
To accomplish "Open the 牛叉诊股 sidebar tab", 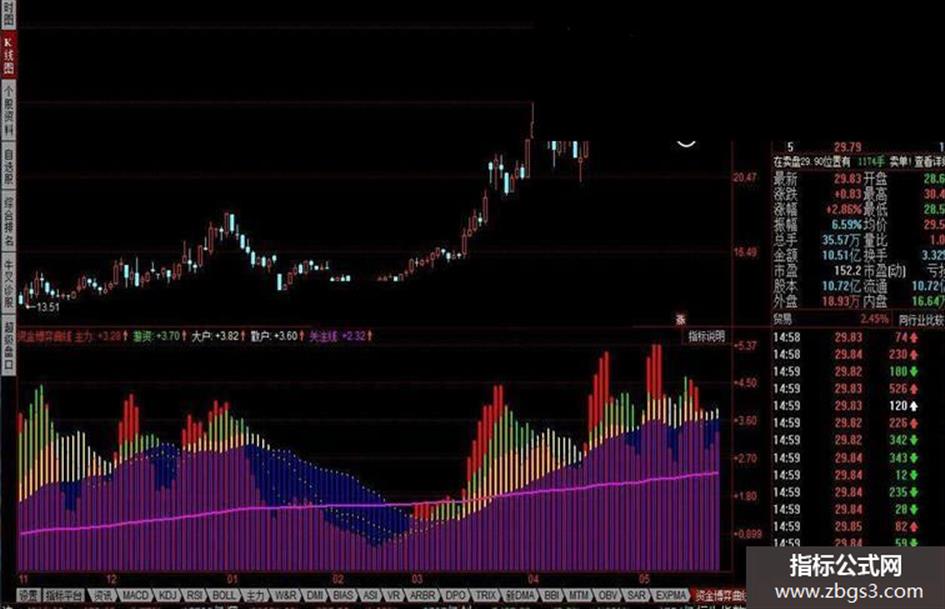I will [x=8, y=283].
